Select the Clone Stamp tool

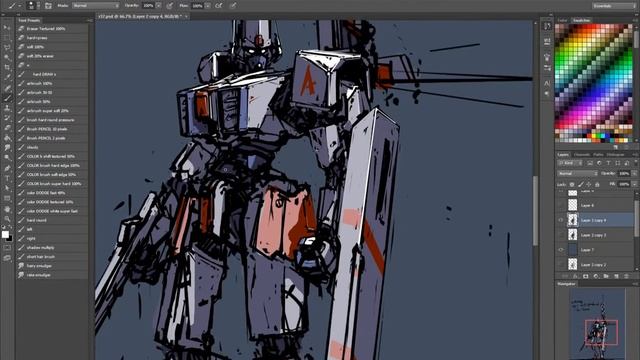(7, 108)
